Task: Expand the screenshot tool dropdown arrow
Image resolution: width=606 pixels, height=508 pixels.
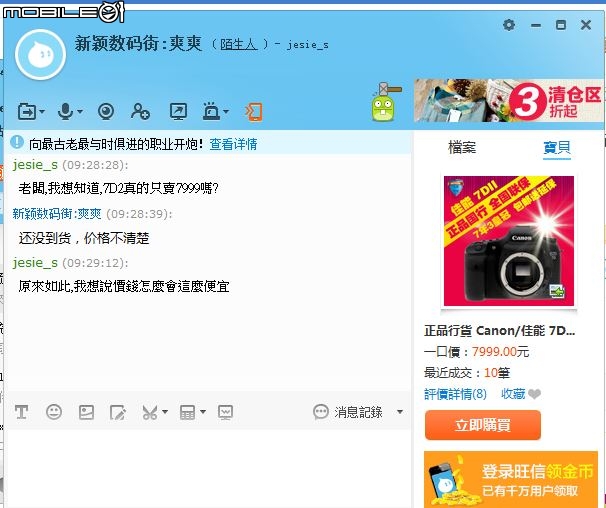Action: (x=165, y=412)
